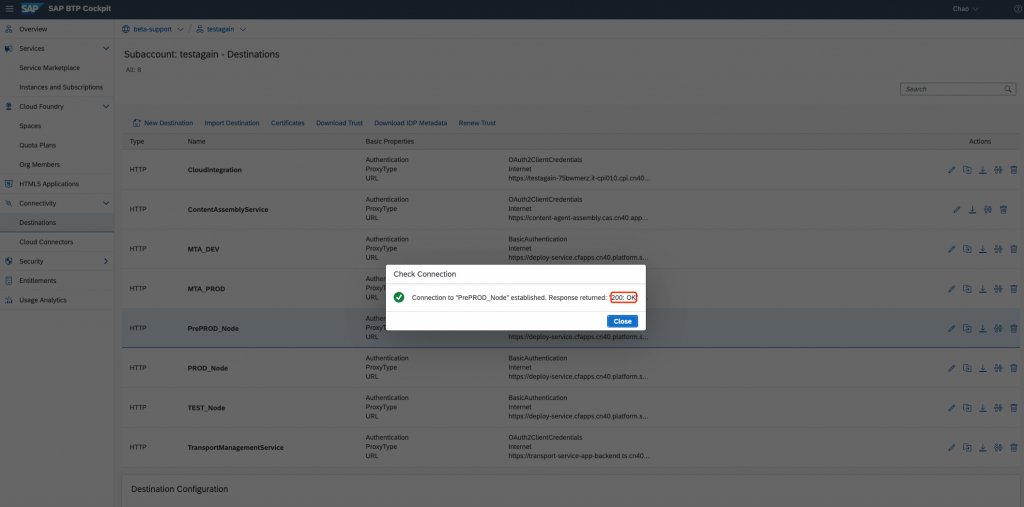Delete the MTA_PROD destination
Screen dimensions: 1024x507
(1014, 289)
